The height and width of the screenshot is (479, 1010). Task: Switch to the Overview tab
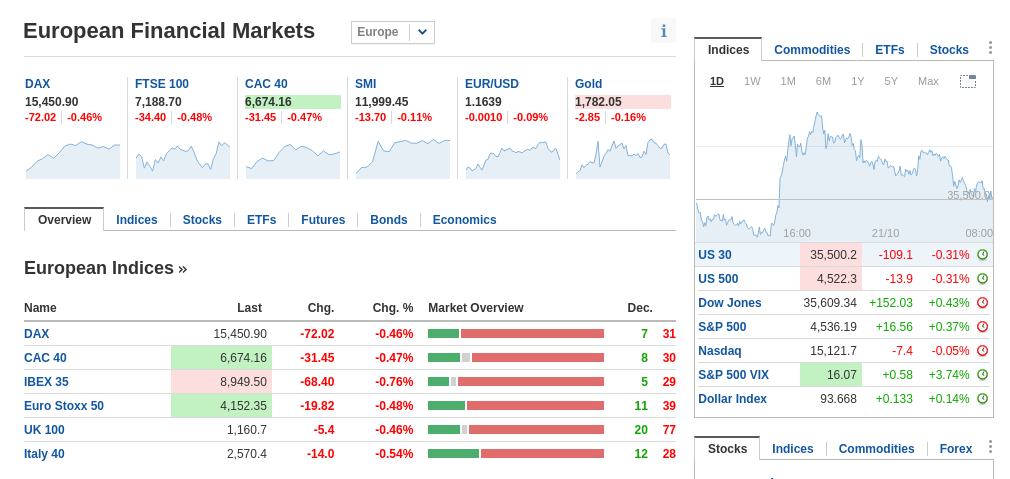(64, 220)
